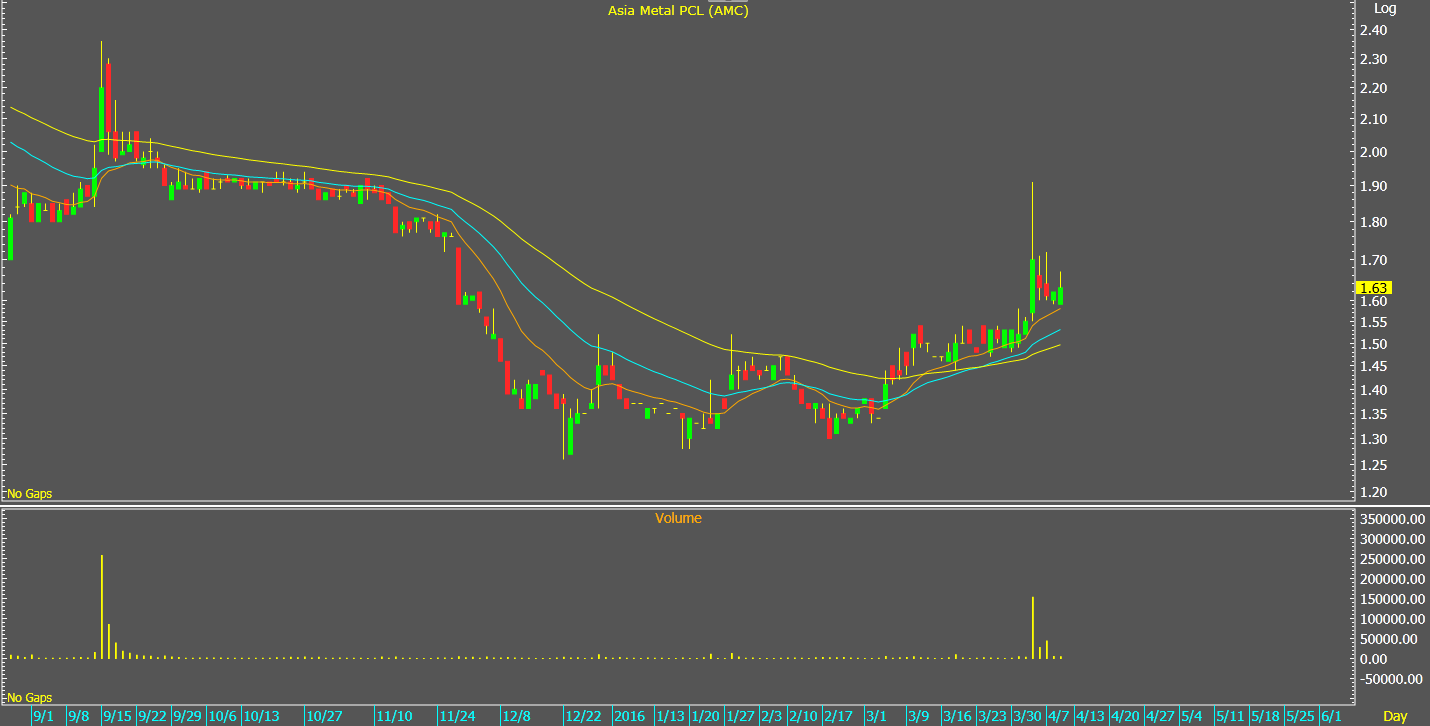Click the 5/4 date label
The image size is (1430, 726).
coord(1191,717)
